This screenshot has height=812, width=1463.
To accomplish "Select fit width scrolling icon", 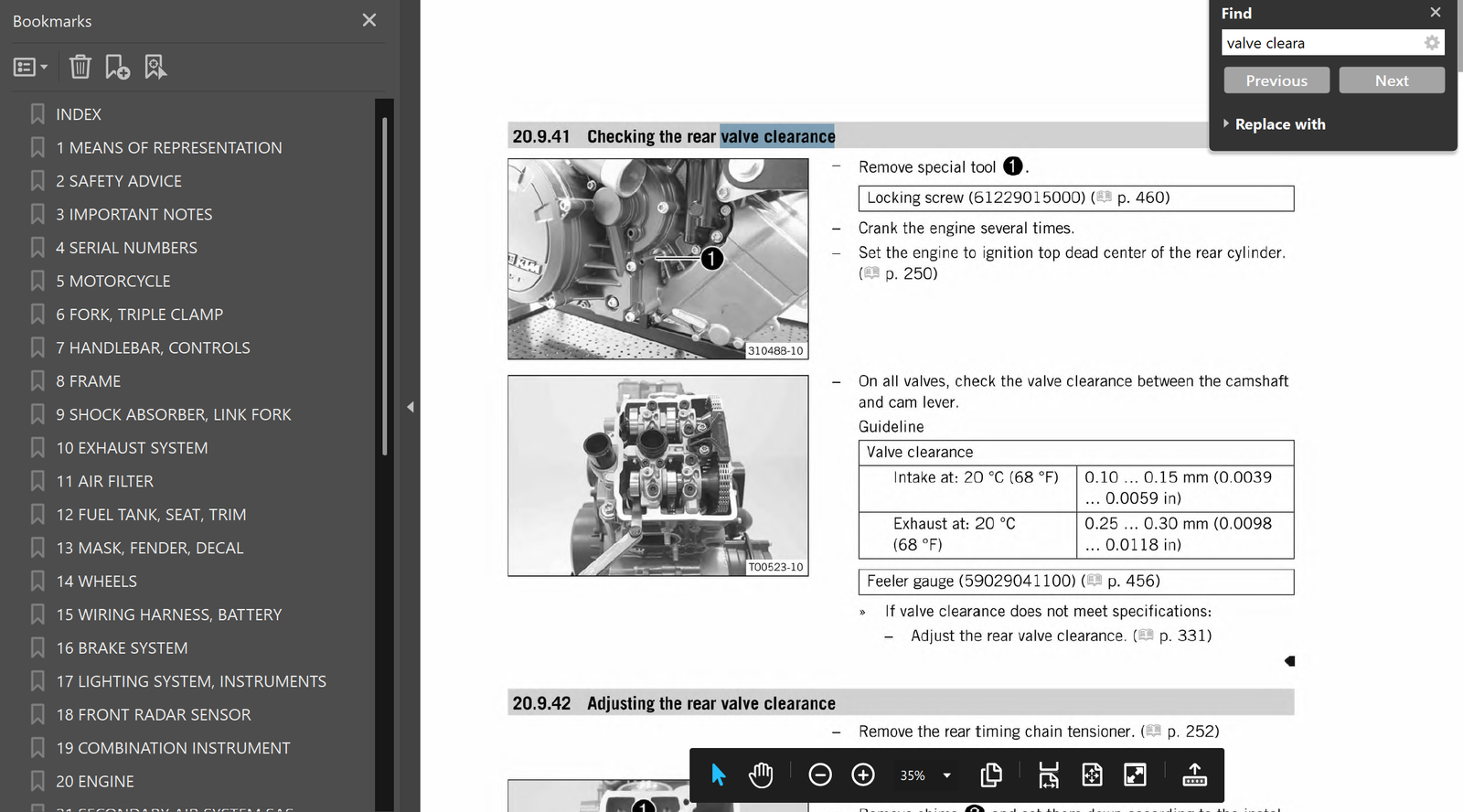I will click(x=1049, y=775).
